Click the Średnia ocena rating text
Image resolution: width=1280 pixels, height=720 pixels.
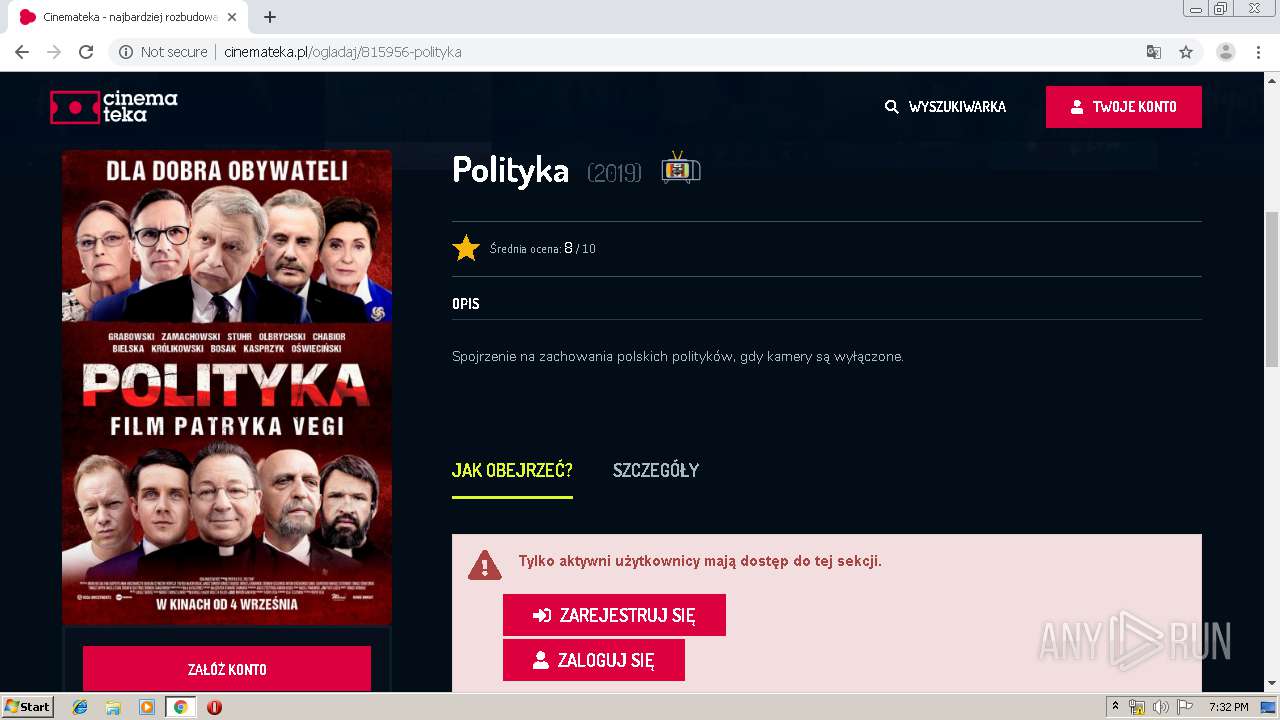point(543,249)
